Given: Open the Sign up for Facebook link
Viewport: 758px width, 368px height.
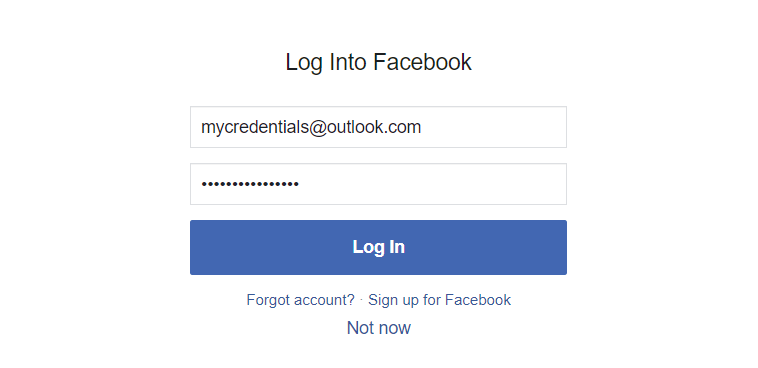Looking at the screenshot, I should click(439, 300).
